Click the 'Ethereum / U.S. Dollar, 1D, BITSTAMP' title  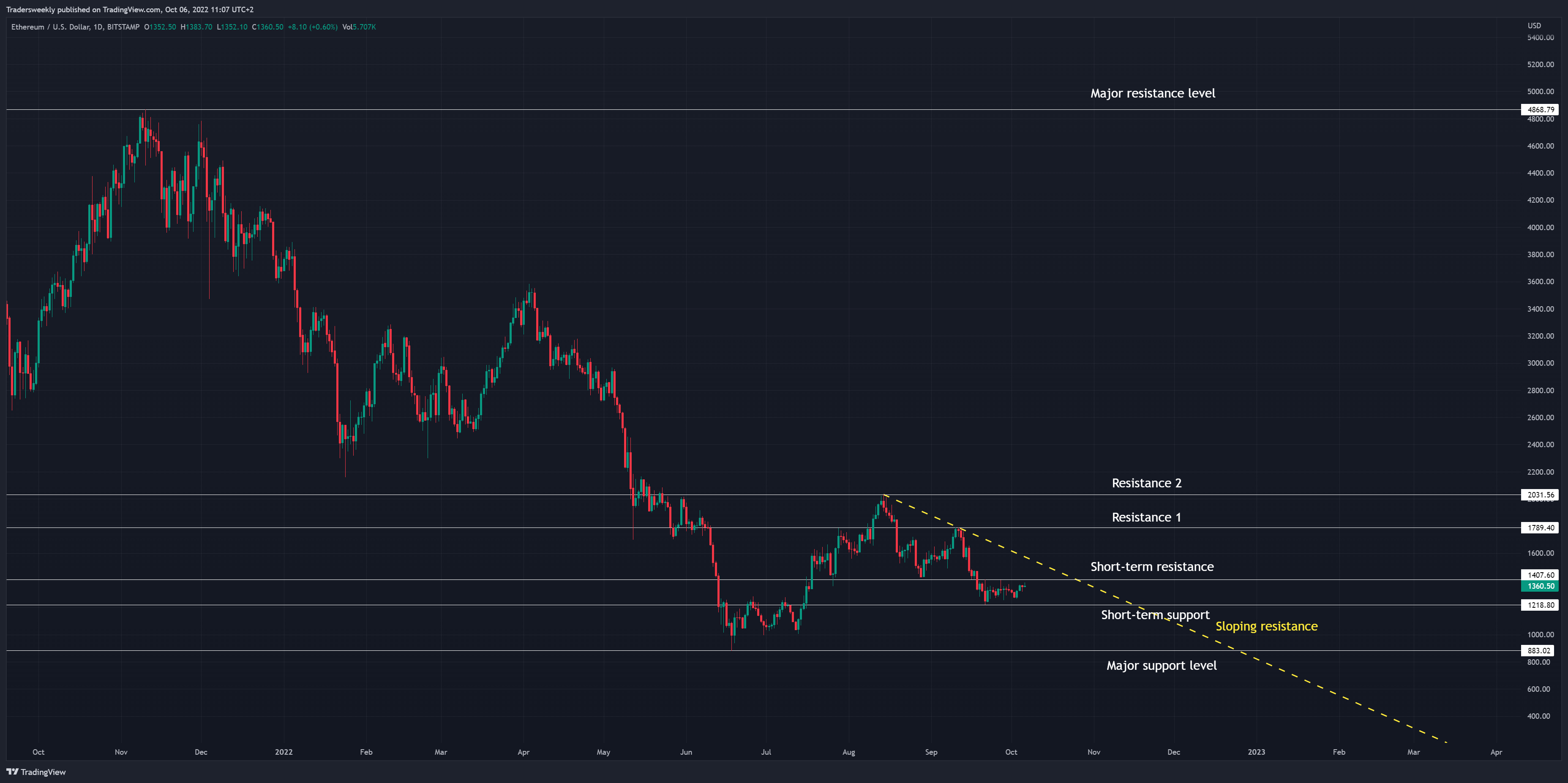pyautogui.click(x=76, y=27)
